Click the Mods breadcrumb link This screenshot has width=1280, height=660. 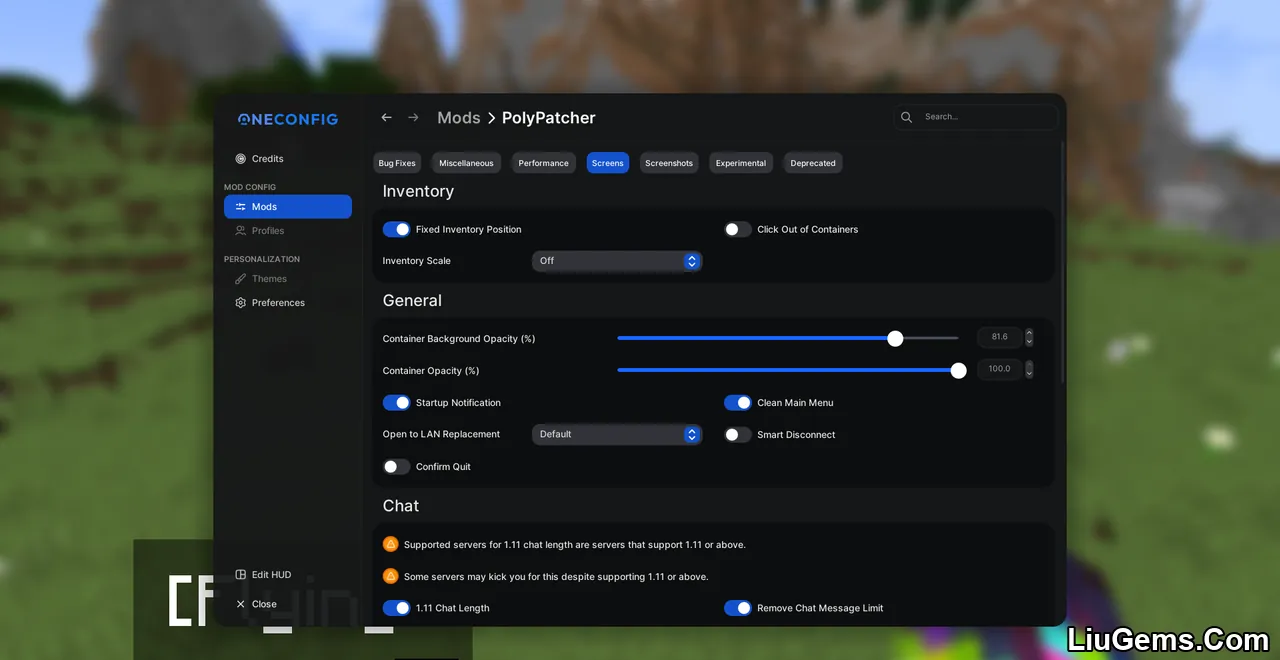point(459,118)
